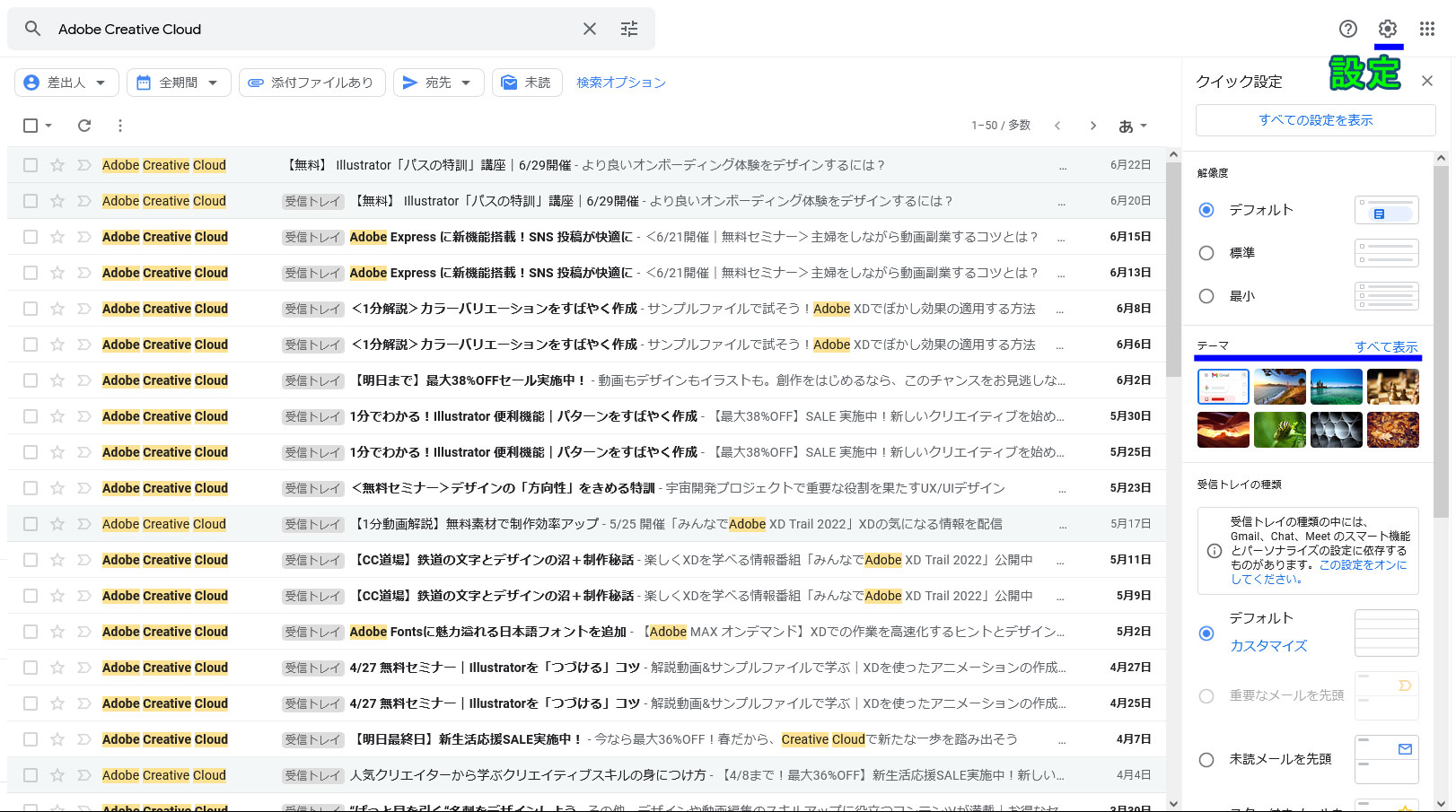Select 最小 display density radio
The height and width of the screenshot is (812, 1456).
[x=1206, y=296]
